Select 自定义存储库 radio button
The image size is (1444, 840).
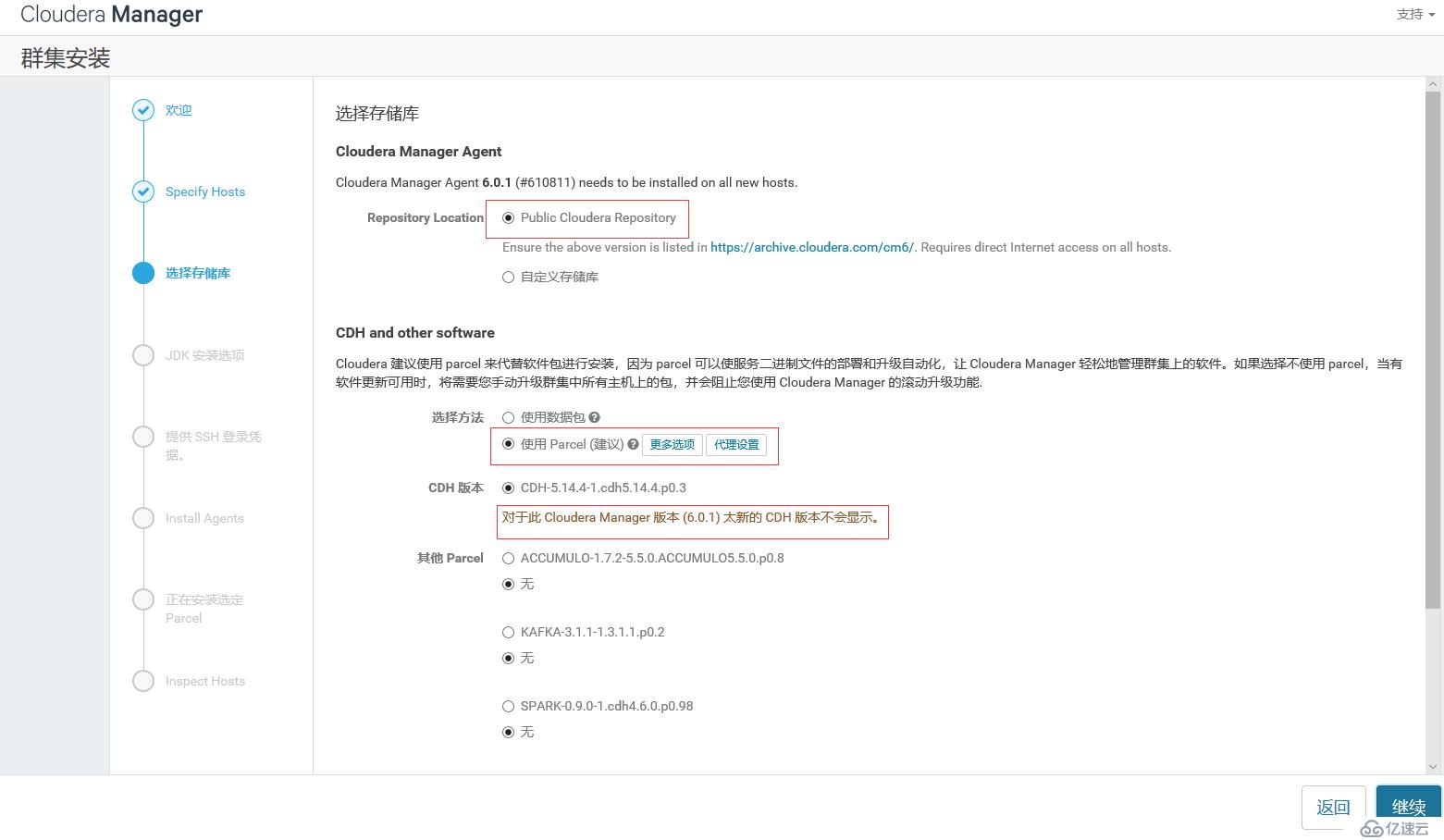pyautogui.click(x=508, y=277)
